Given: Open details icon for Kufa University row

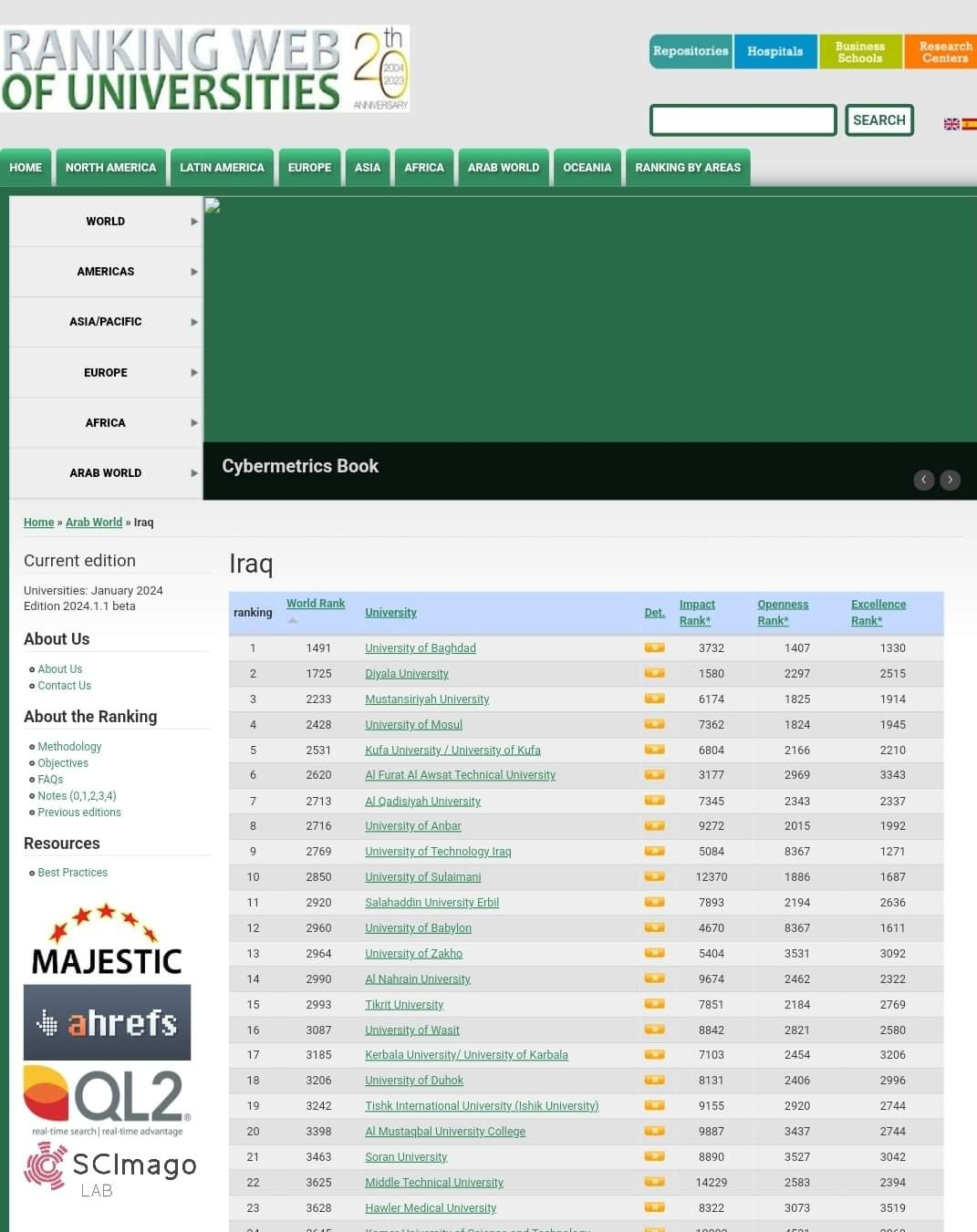Looking at the screenshot, I should 654,750.
